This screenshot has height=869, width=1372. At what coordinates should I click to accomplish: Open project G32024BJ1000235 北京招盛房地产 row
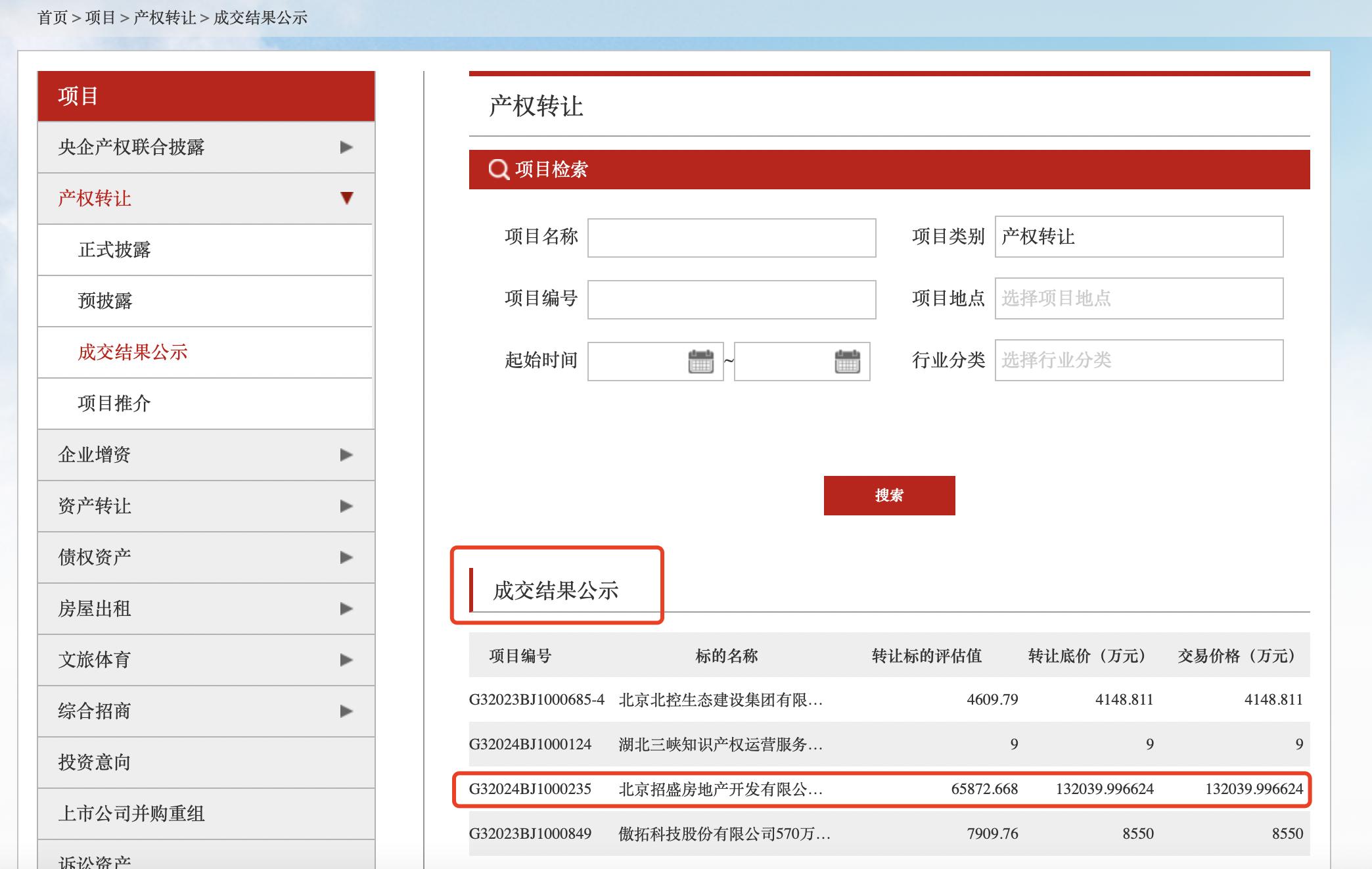tap(720, 789)
